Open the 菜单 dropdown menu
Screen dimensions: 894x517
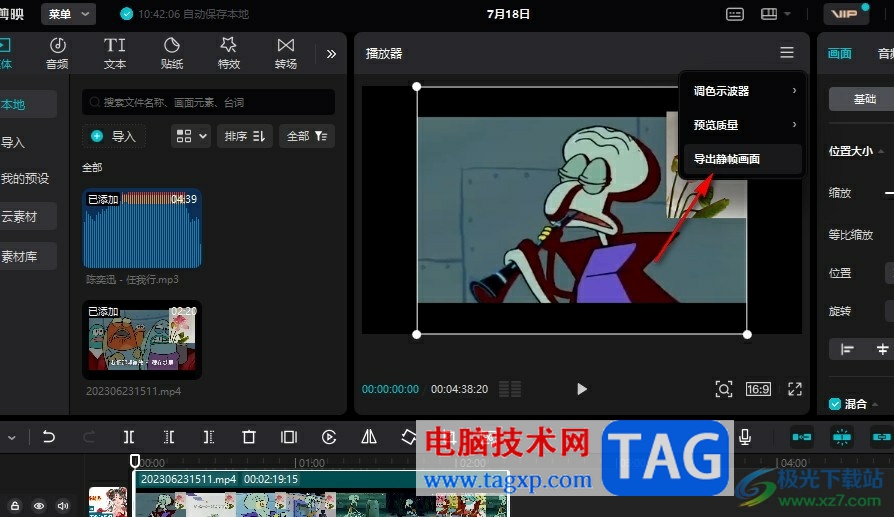[68, 14]
